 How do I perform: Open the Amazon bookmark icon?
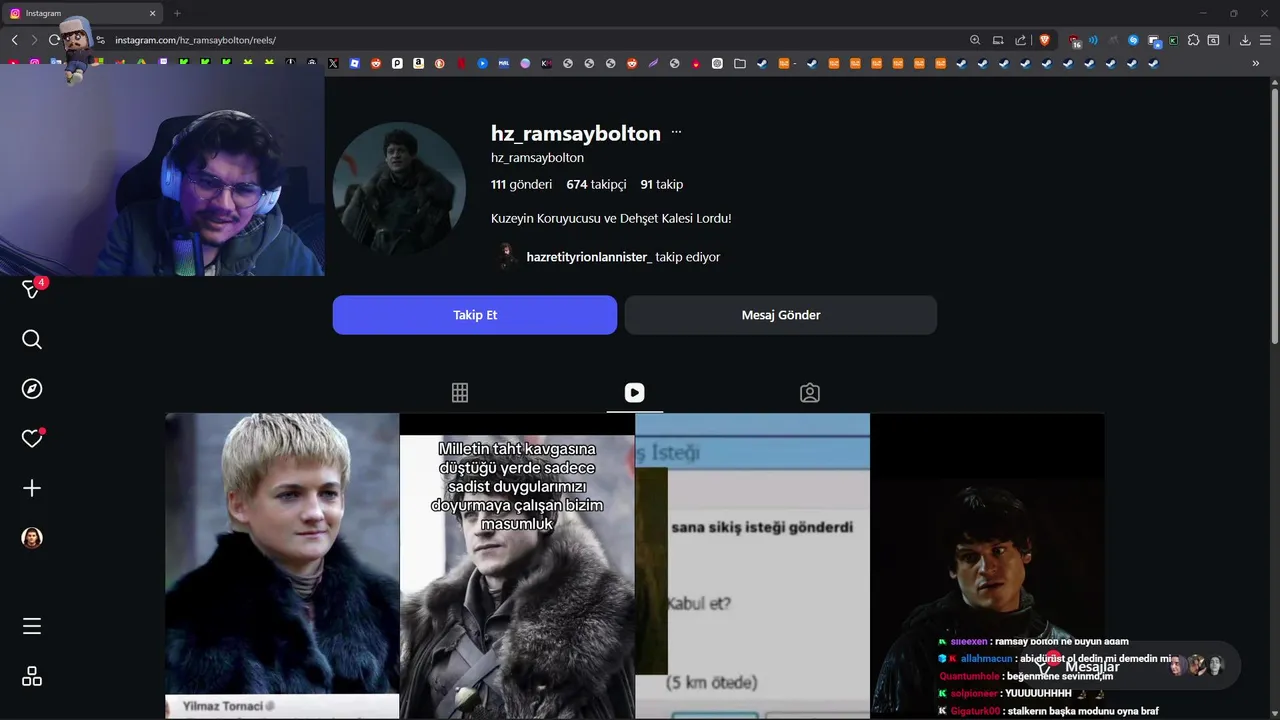pos(418,63)
